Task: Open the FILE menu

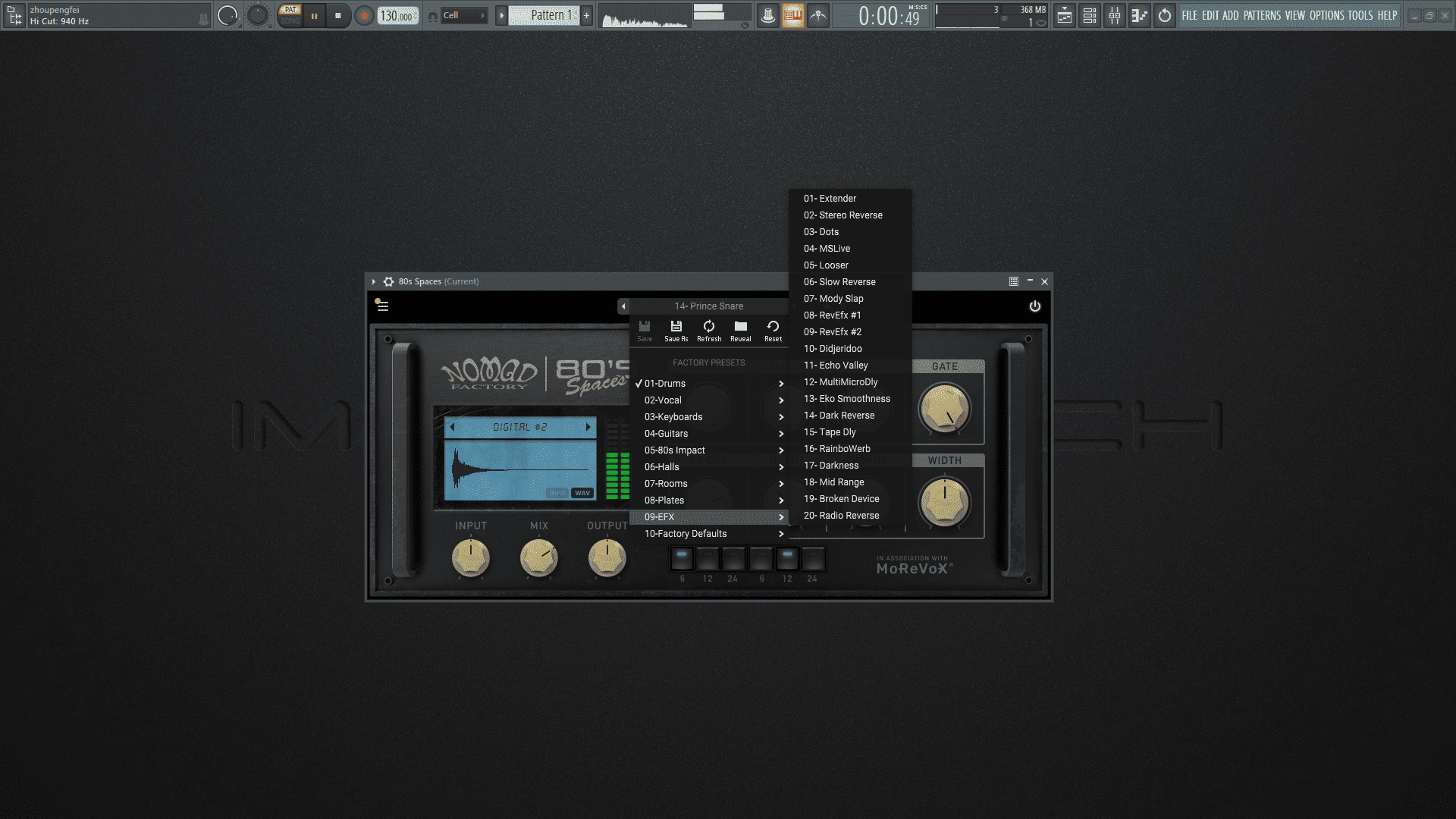Action: click(x=1189, y=15)
